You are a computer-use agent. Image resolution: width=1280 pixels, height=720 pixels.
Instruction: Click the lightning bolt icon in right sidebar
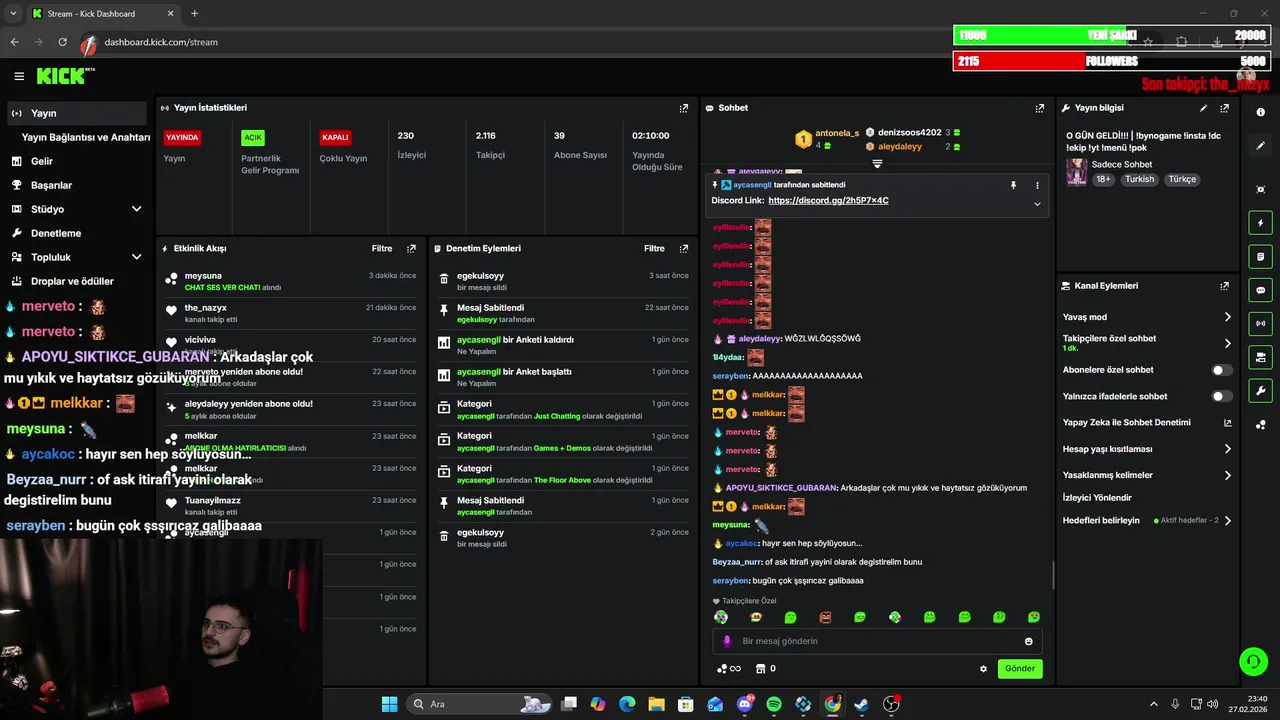(x=1260, y=223)
